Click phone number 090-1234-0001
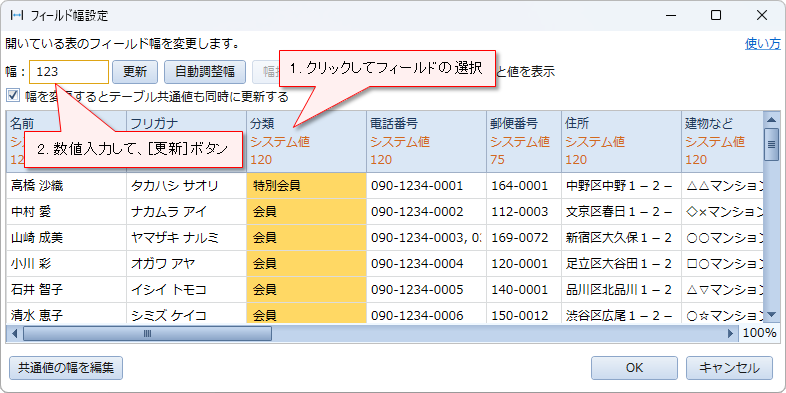Image resolution: width=786 pixels, height=393 pixels. 426,186
